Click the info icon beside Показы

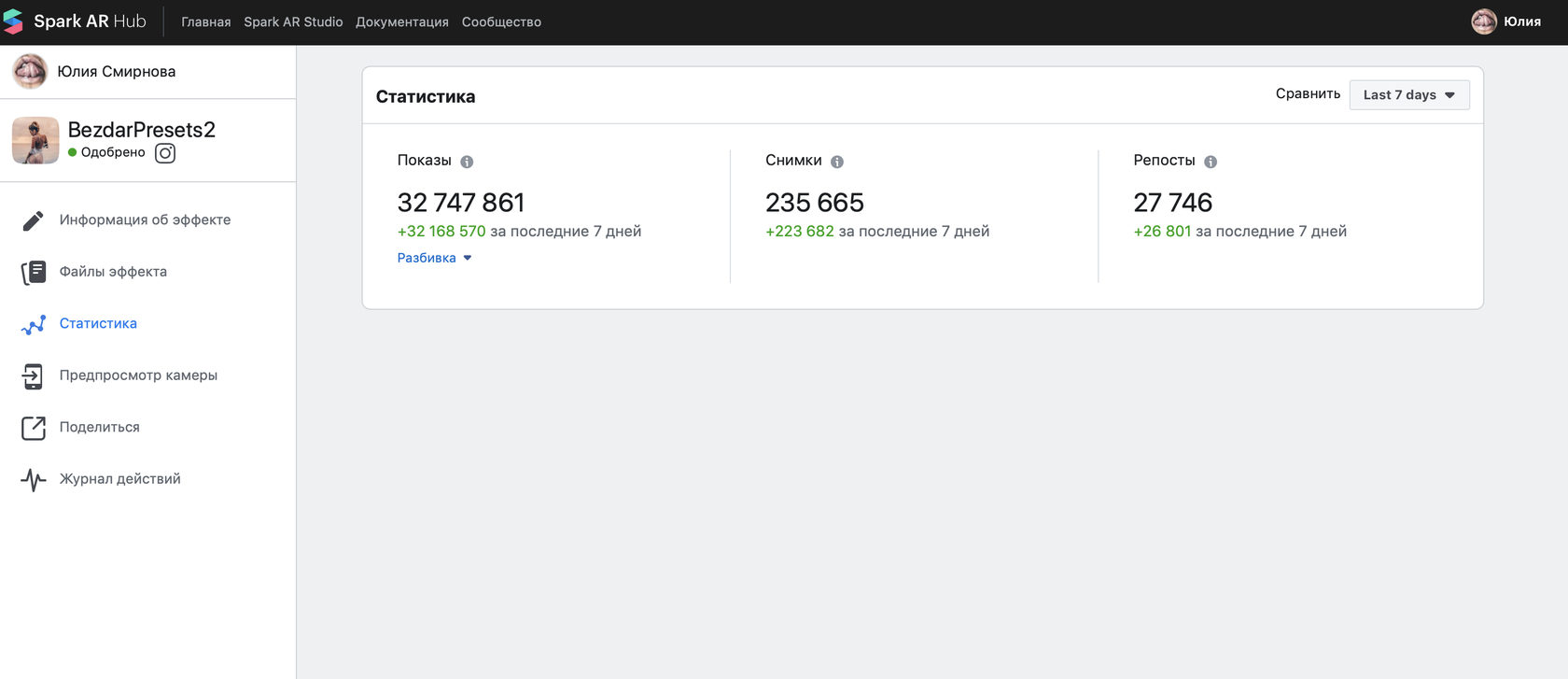tap(467, 162)
